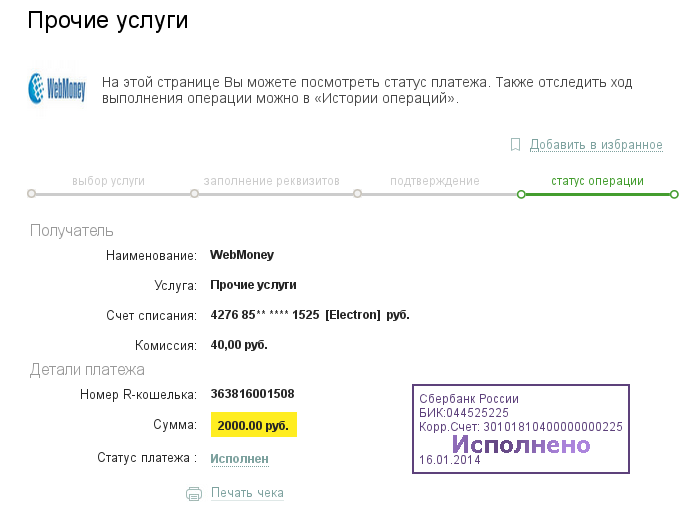Click the Статус платежа : label
688x513 pixels.
(147, 458)
